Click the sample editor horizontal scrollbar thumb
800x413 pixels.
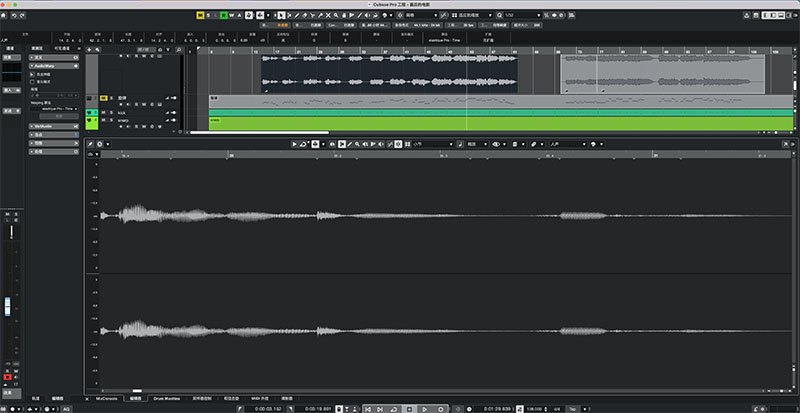(x=137, y=391)
